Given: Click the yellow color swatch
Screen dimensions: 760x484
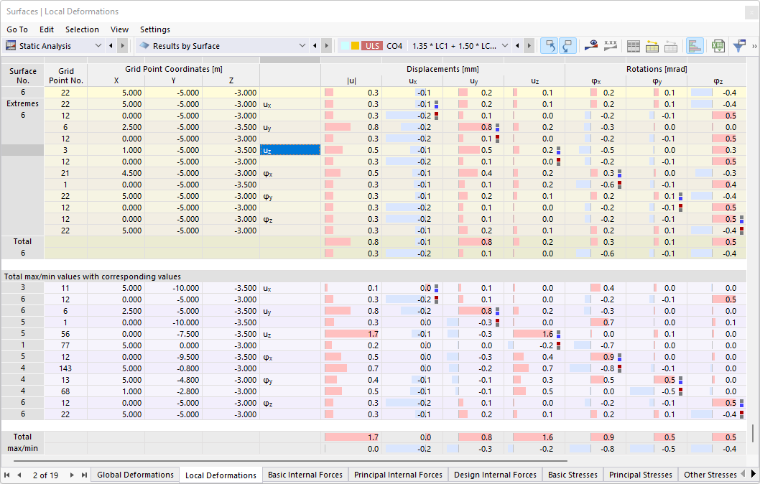Looking at the screenshot, I should [355, 46].
